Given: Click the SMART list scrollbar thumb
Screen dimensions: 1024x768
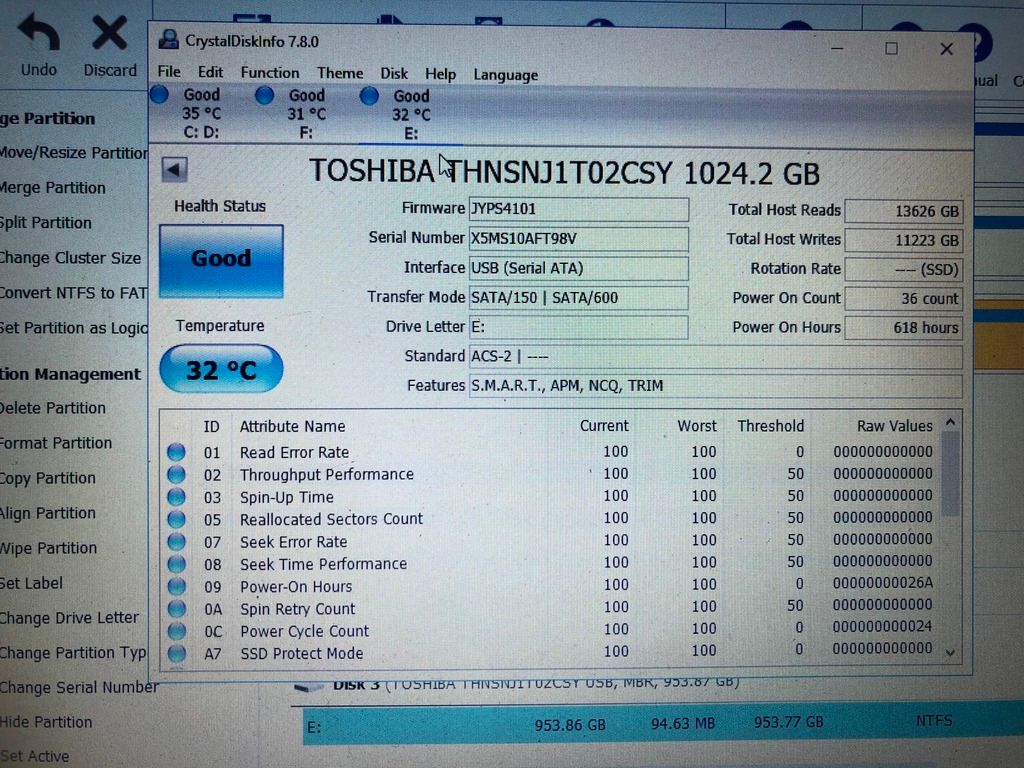Looking at the screenshot, I should pyautogui.click(x=951, y=473).
